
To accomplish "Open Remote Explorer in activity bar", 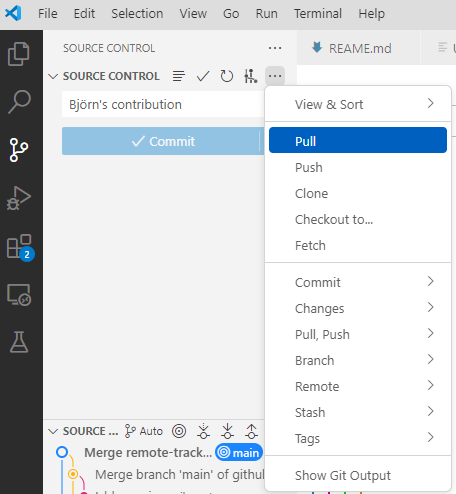I will pos(19,295).
